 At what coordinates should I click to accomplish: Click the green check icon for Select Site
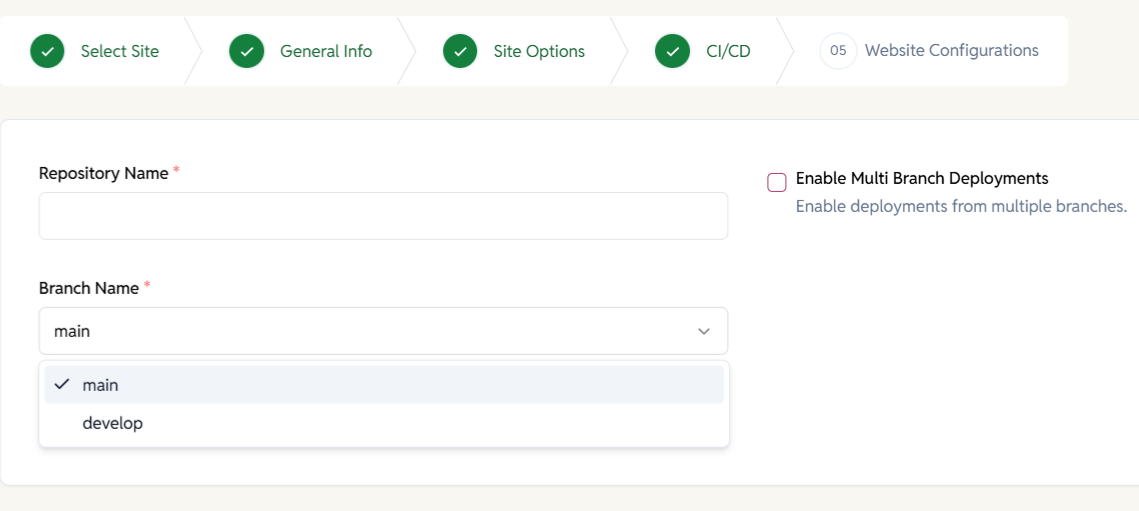47,51
